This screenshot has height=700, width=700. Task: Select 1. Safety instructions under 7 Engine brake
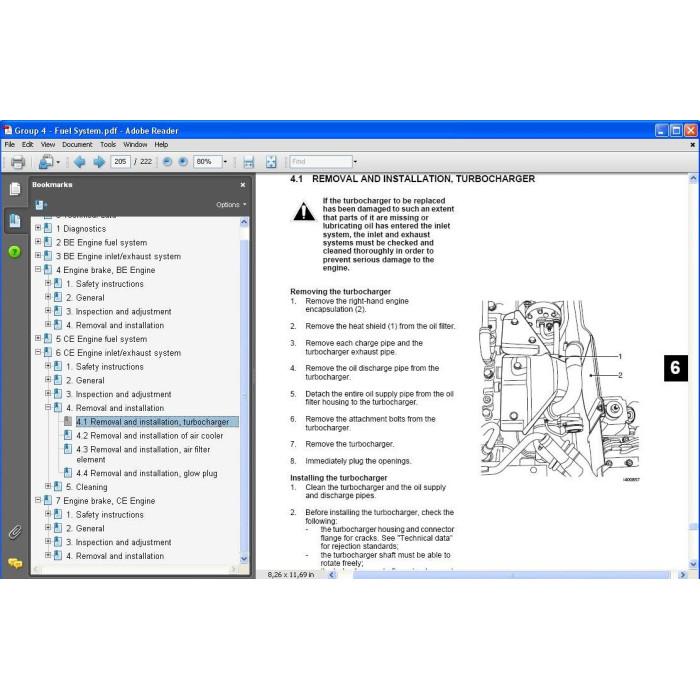point(105,515)
